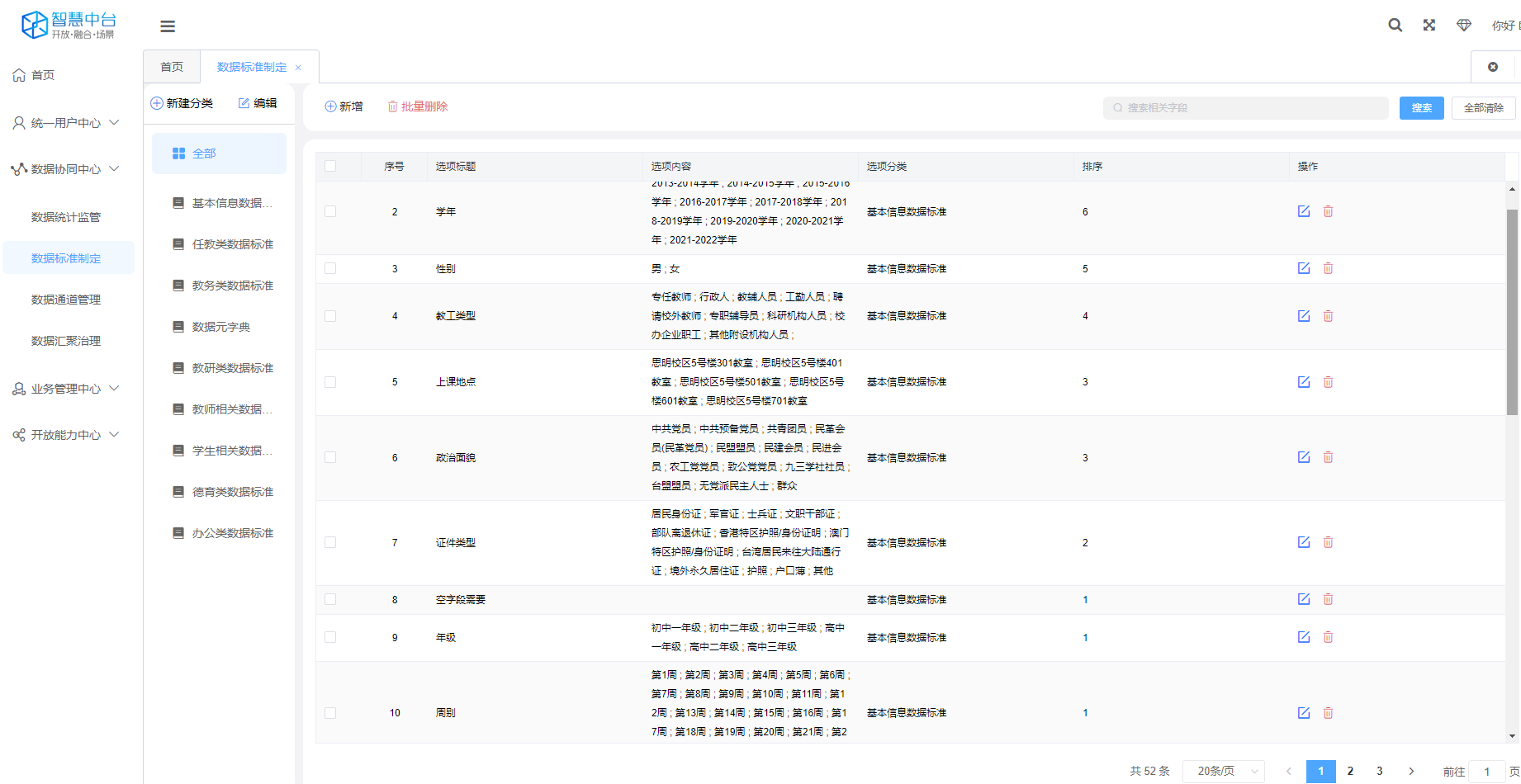Delete the 年级 row using trash icon
The width and height of the screenshot is (1521, 784).
click(x=1328, y=637)
